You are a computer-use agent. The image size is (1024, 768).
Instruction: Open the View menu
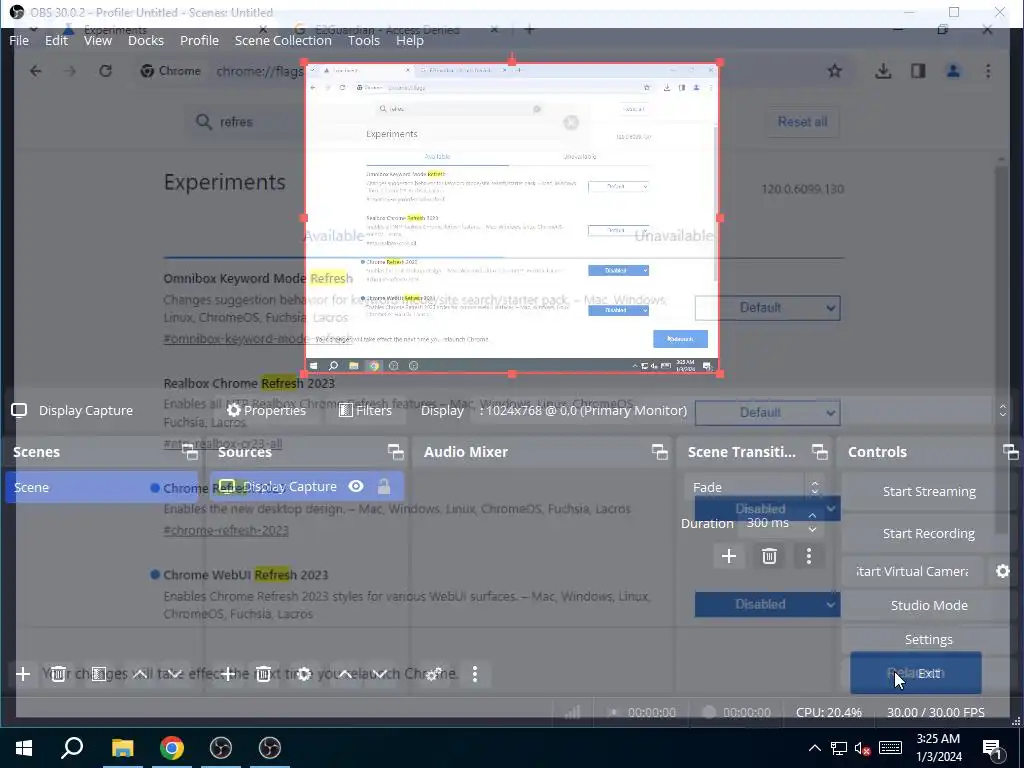point(98,40)
